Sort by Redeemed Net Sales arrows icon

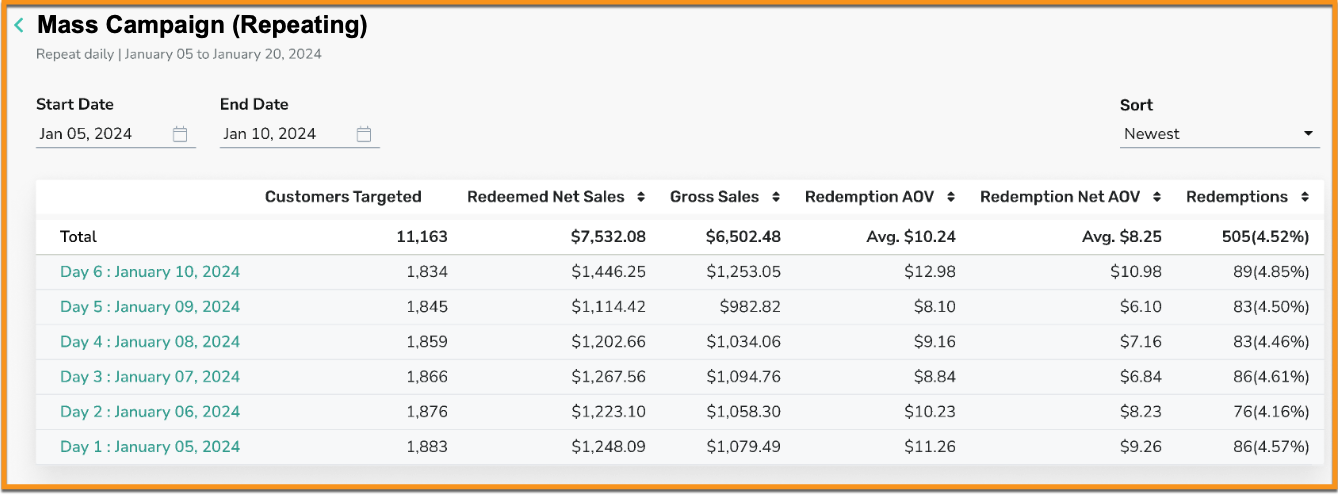click(640, 197)
